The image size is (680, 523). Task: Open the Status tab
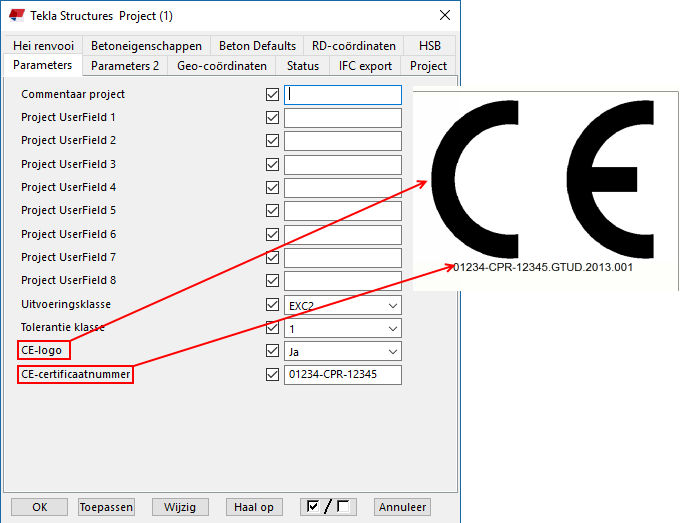click(x=303, y=66)
